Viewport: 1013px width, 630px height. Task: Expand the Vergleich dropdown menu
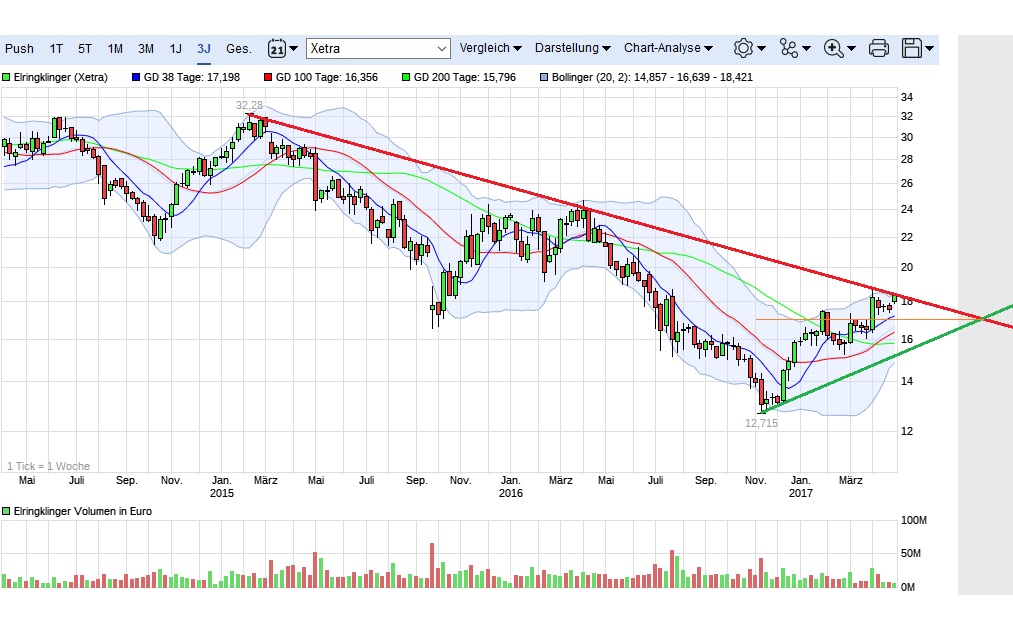[490, 48]
